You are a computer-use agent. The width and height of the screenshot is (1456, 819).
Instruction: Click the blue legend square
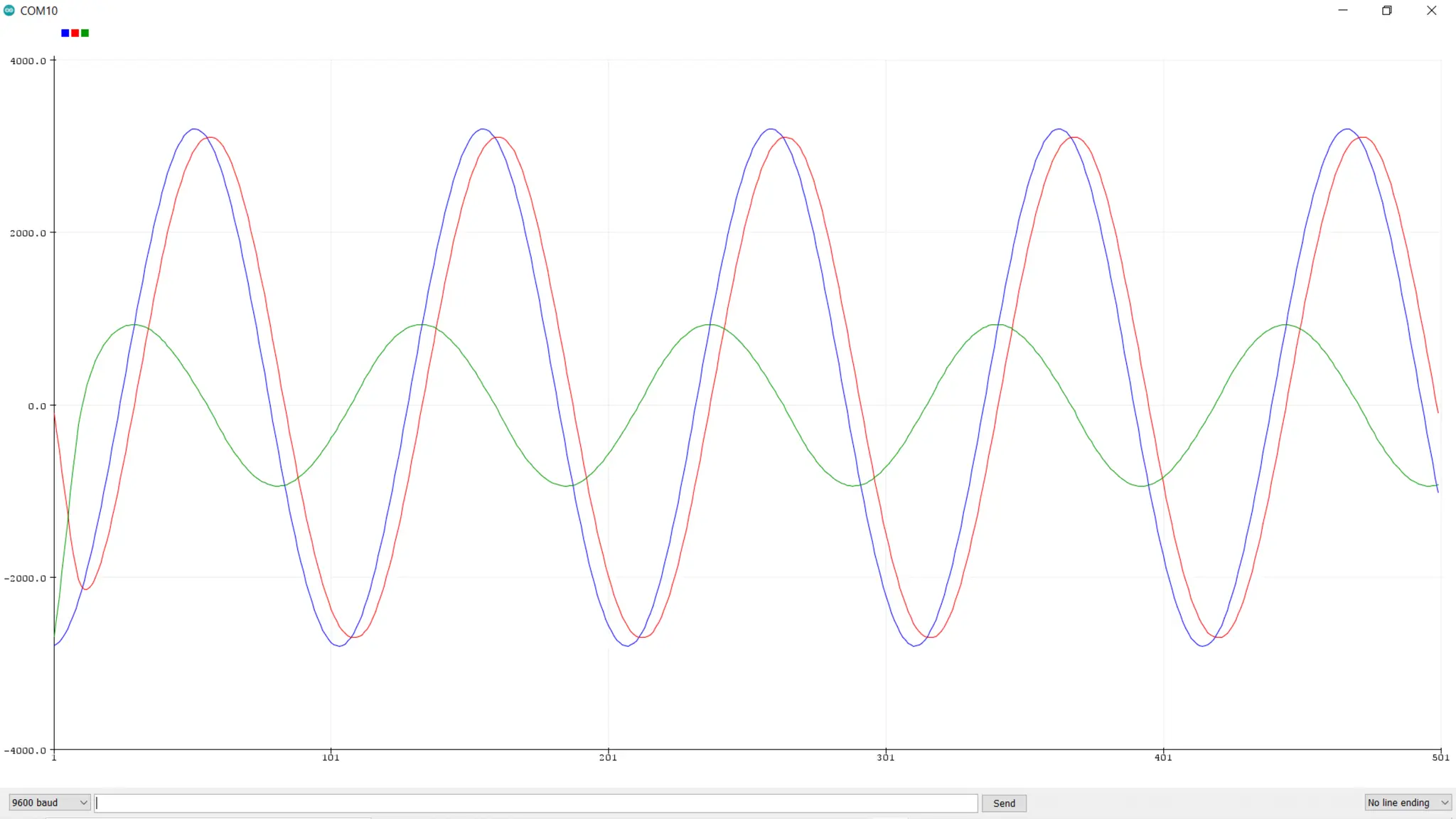[x=65, y=33]
